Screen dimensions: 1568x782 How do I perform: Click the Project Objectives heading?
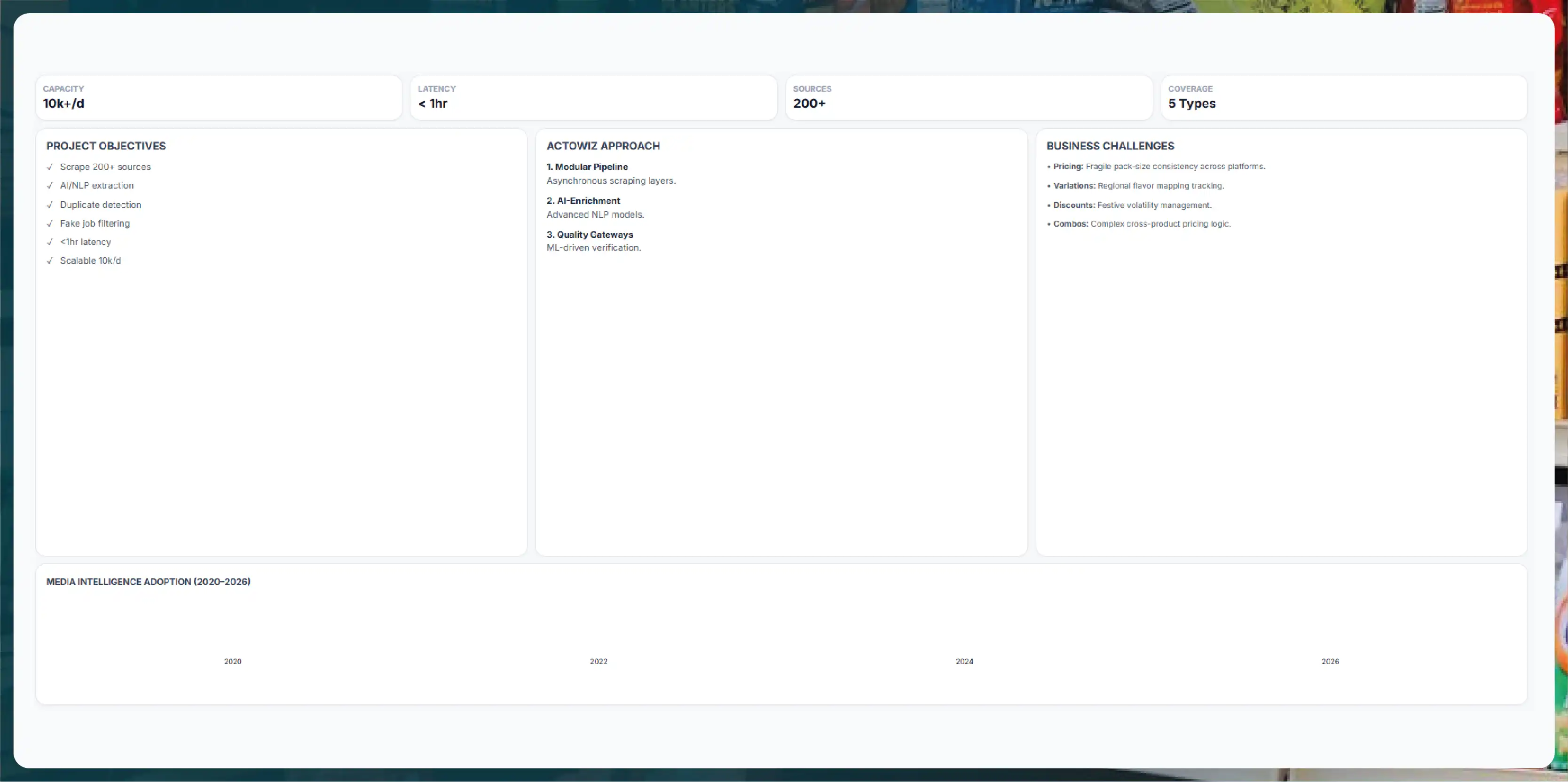click(x=106, y=146)
